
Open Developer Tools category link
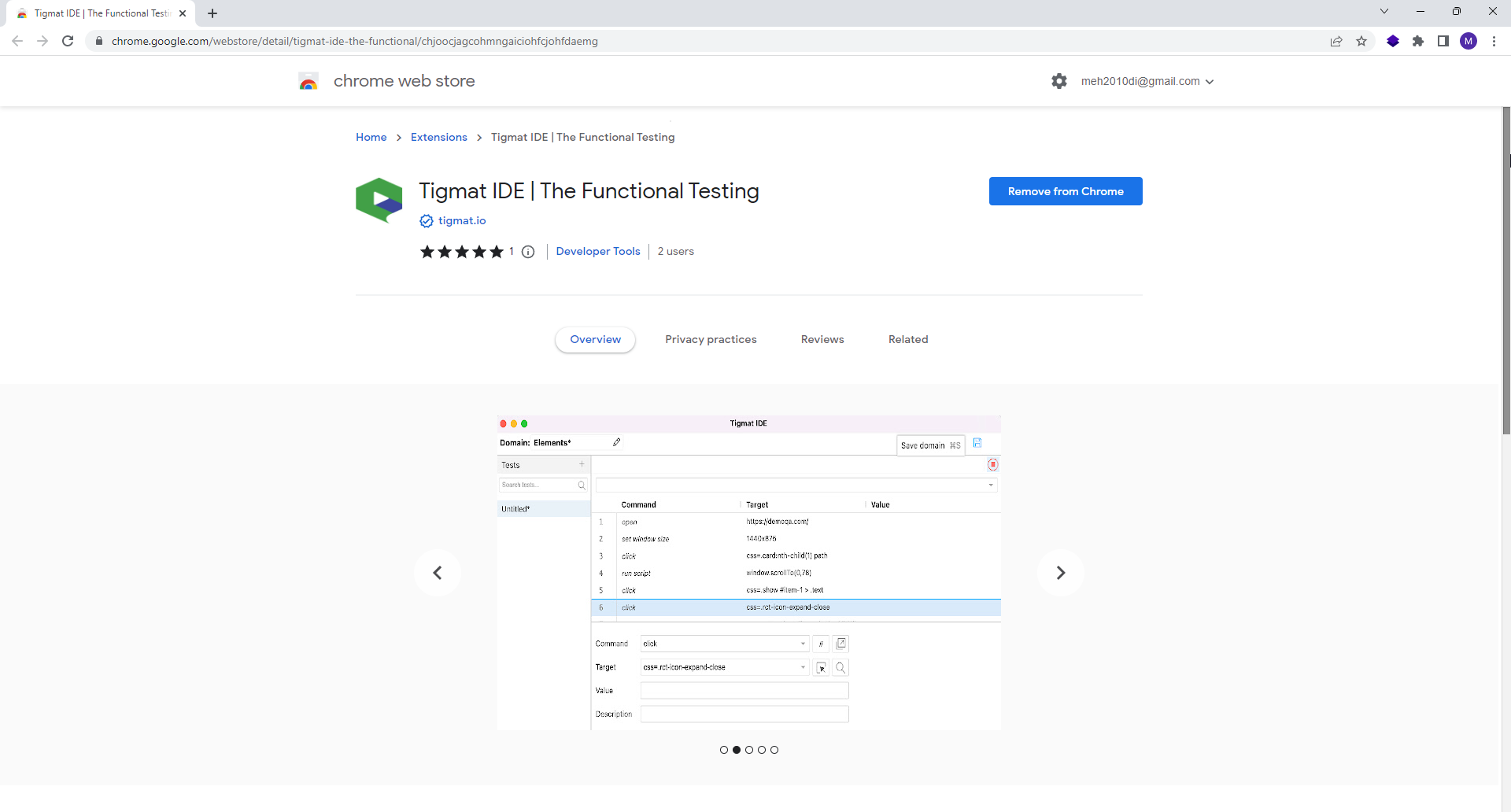pos(598,251)
